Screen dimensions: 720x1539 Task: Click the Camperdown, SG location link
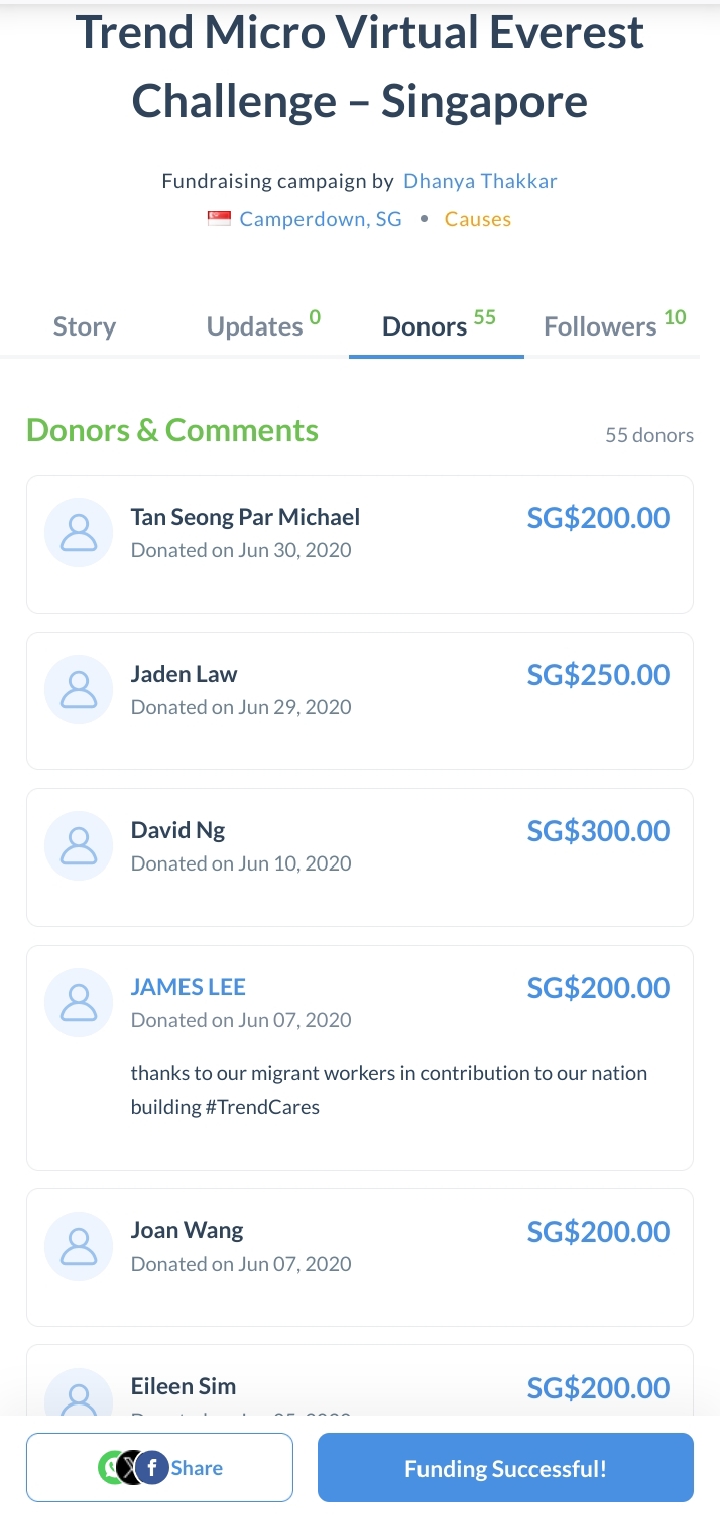coord(320,219)
